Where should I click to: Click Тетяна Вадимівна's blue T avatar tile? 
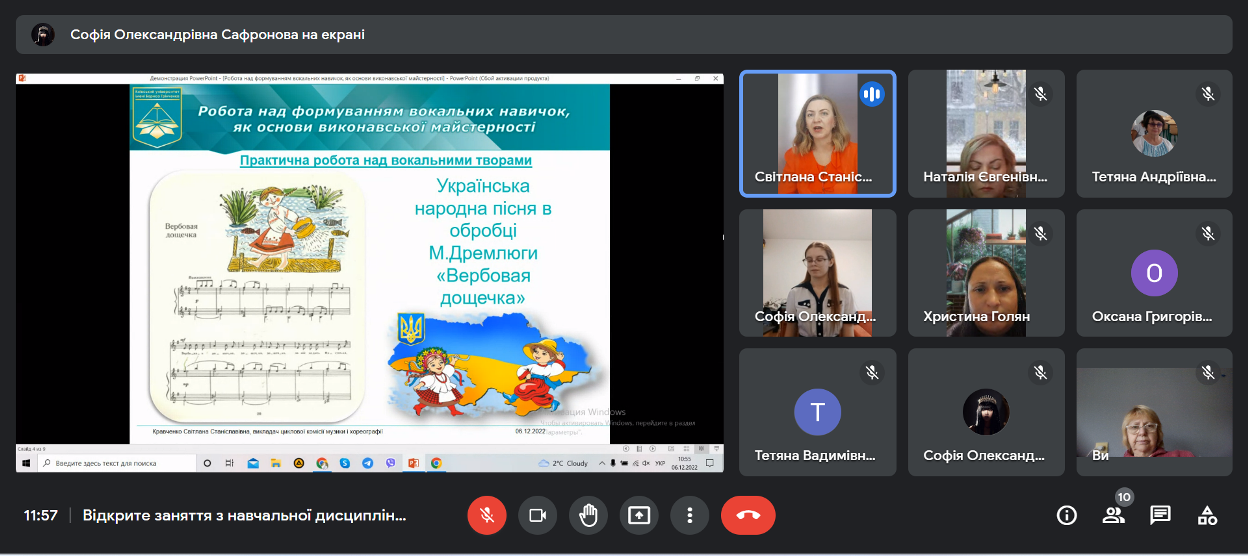pos(817,411)
